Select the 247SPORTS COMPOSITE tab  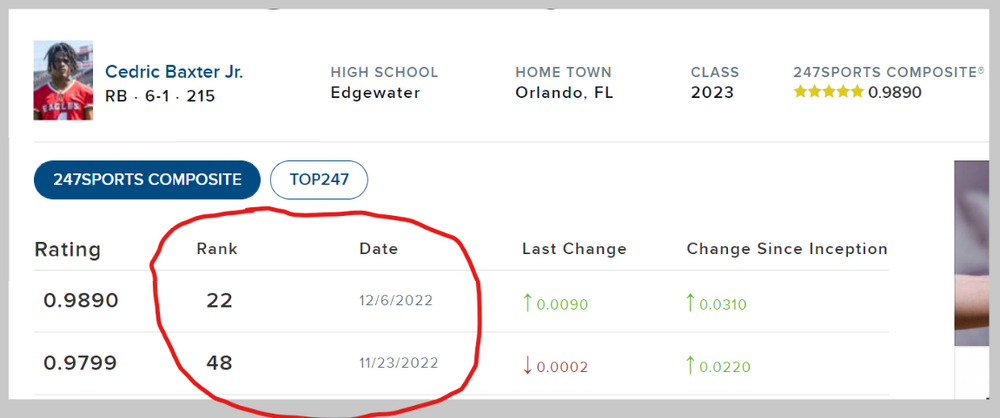(x=147, y=180)
